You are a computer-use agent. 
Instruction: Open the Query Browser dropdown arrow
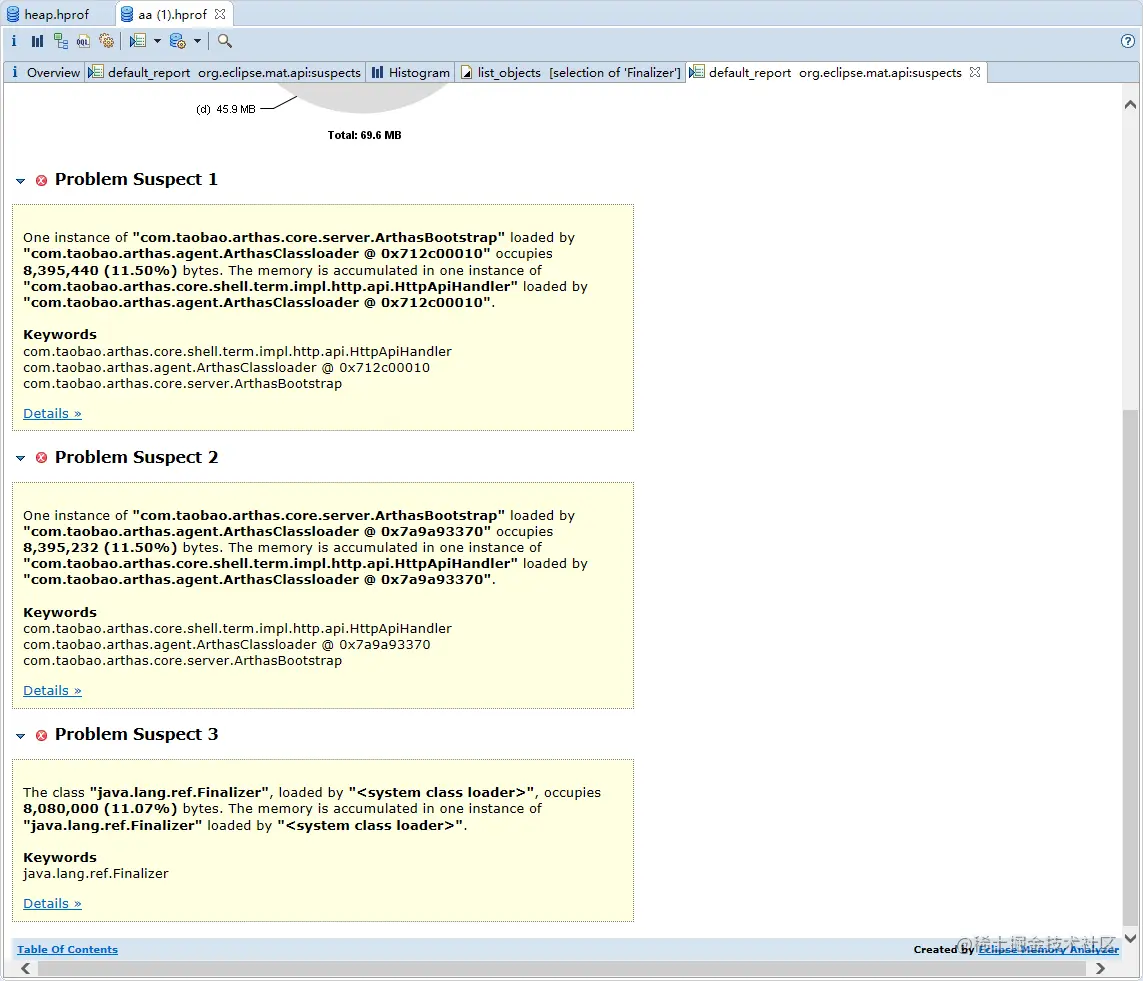pos(197,41)
